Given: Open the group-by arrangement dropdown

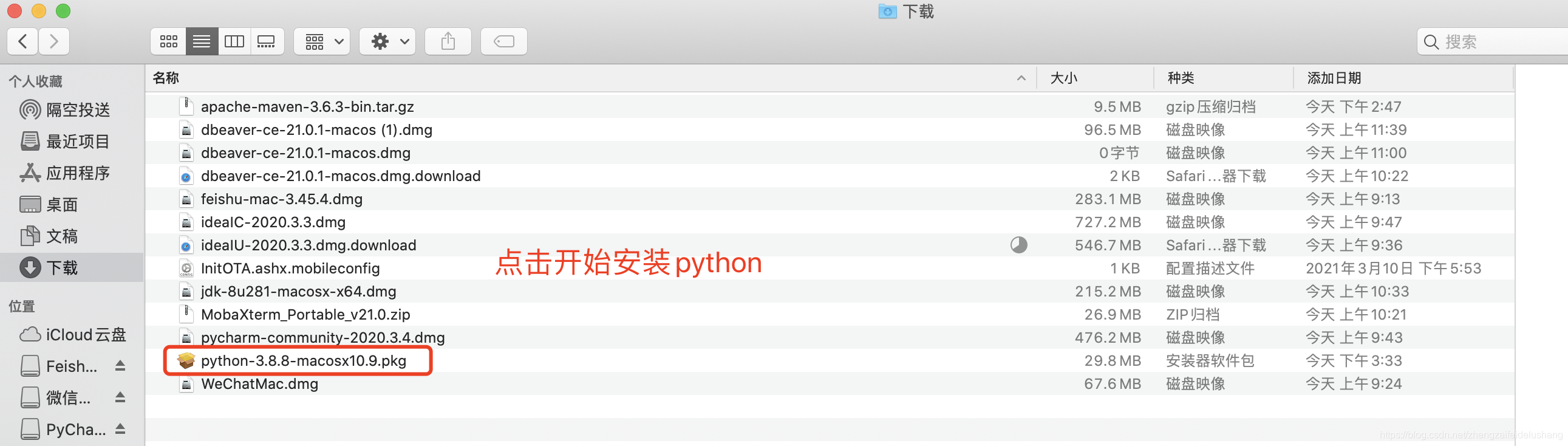Looking at the screenshot, I should 322,41.
